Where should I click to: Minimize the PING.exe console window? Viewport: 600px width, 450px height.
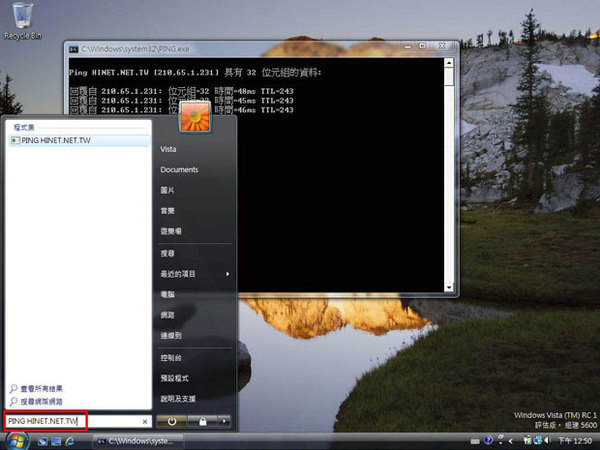pos(408,46)
